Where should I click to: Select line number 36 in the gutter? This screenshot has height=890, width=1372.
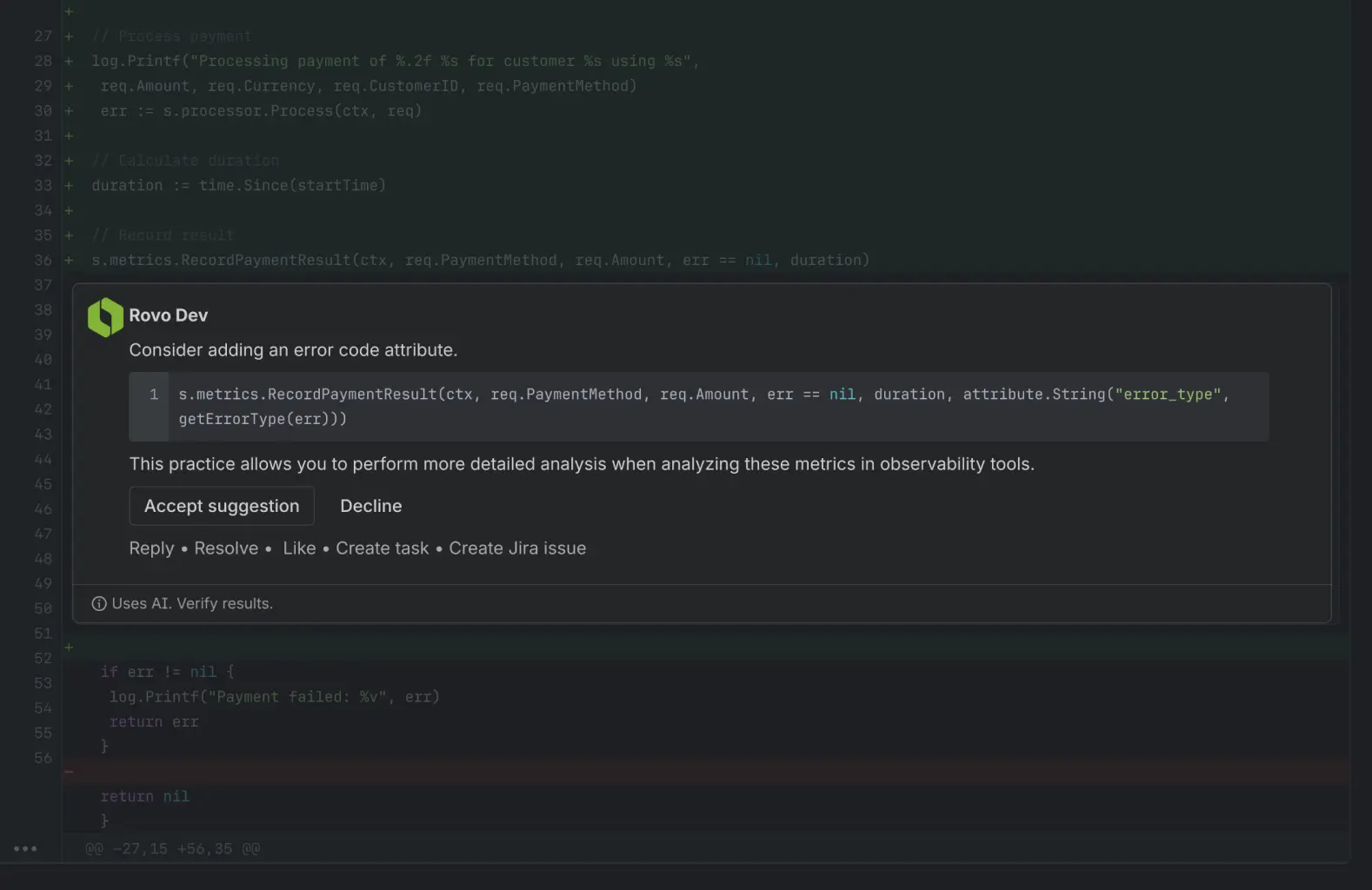coord(43,260)
